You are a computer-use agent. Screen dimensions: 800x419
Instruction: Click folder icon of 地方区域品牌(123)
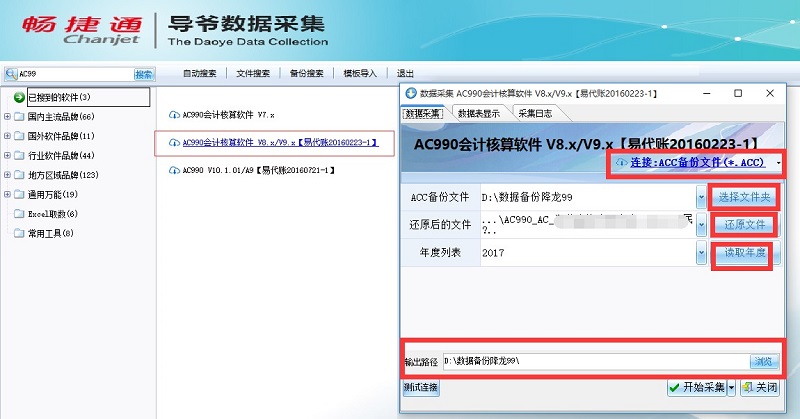[19, 175]
